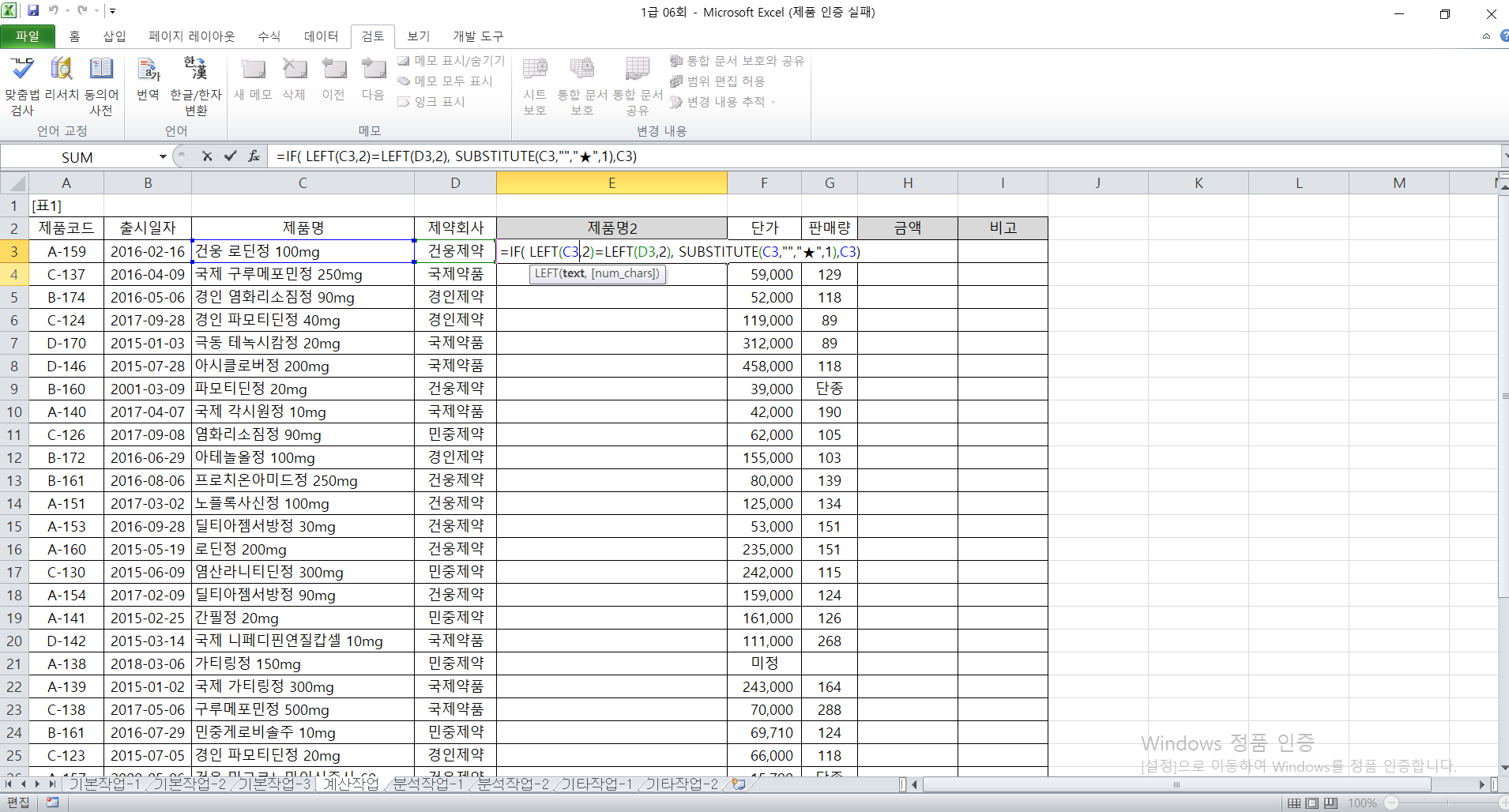Open the Research (리서치) tool

62,70
